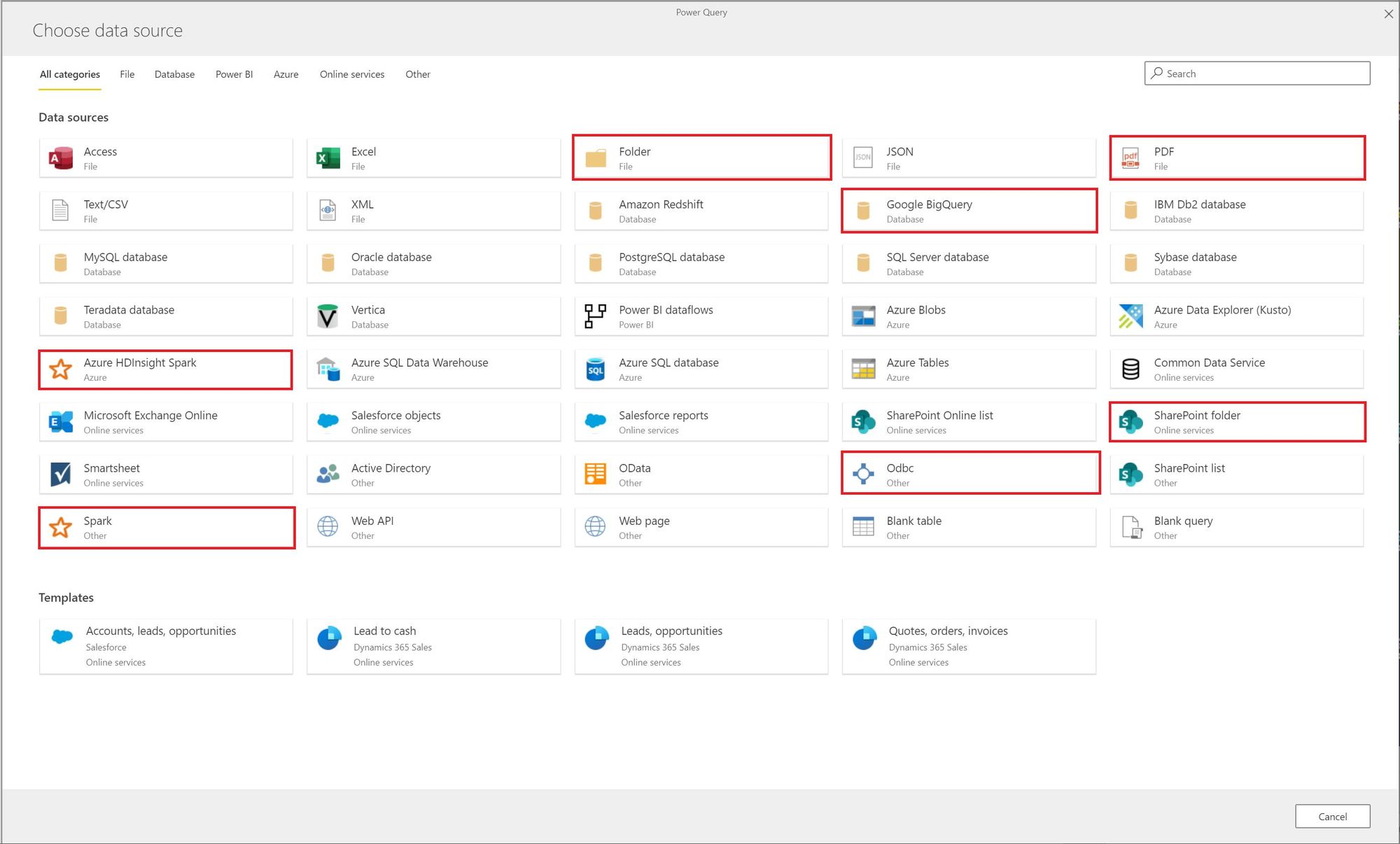This screenshot has width=1400, height=844.
Task: Select Microsoft Exchange Online icon
Action: pos(61,422)
